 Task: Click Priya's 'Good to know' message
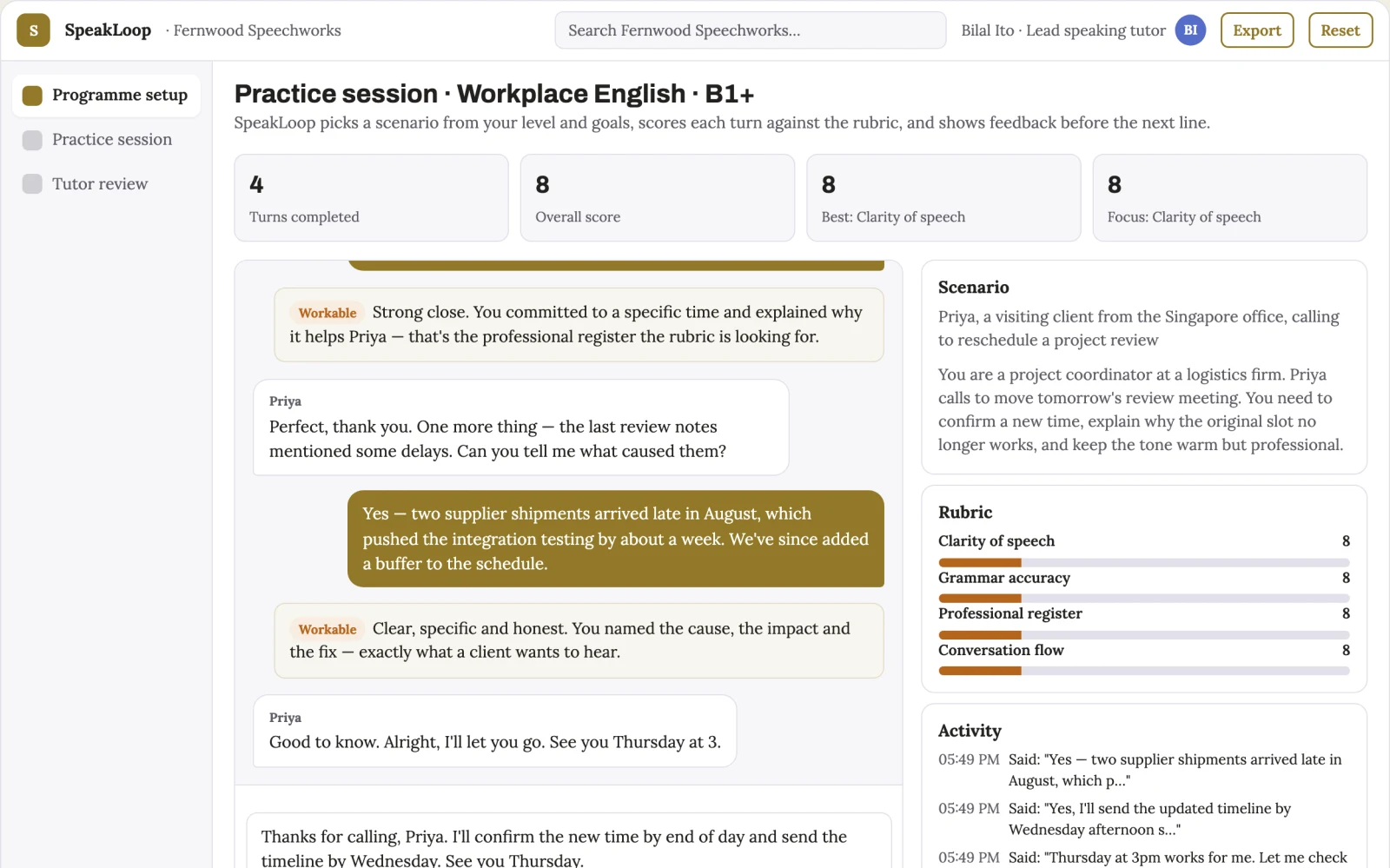coord(494,731)
